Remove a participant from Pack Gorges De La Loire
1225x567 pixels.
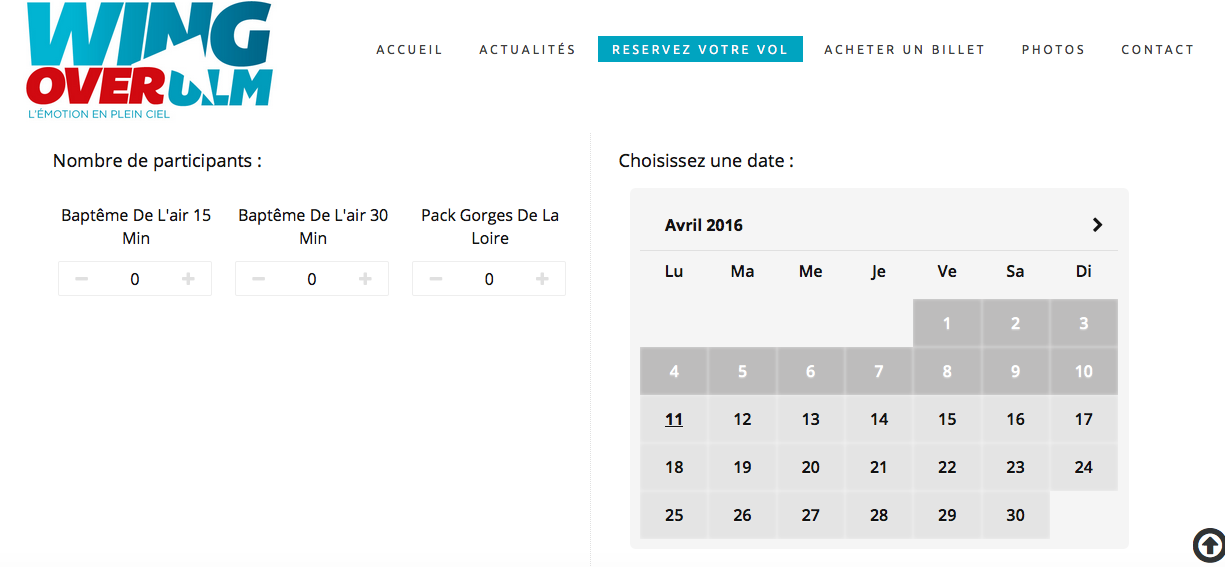[436, 279]
